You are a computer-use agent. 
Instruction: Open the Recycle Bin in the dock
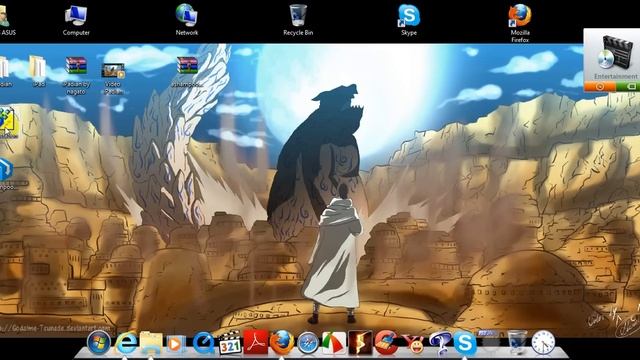pos(517,342)
